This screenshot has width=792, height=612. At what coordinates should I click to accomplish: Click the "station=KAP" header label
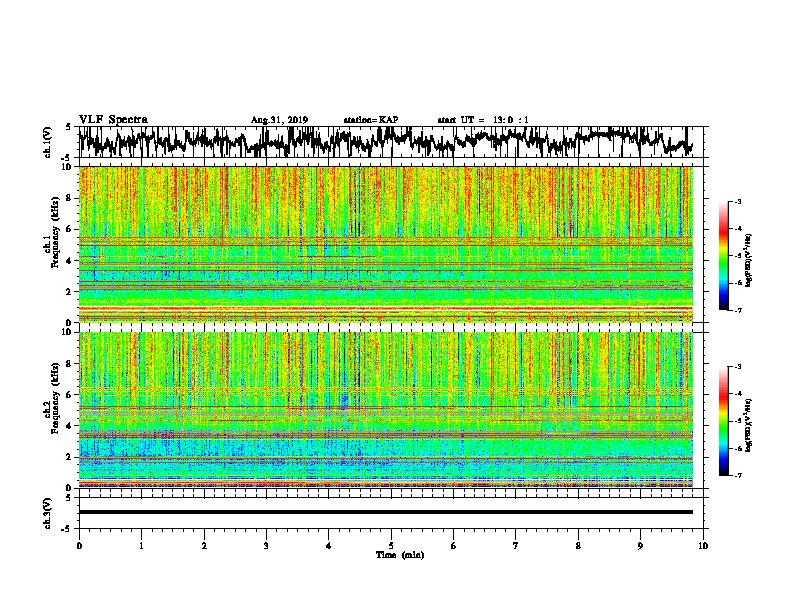pos(371,120)
